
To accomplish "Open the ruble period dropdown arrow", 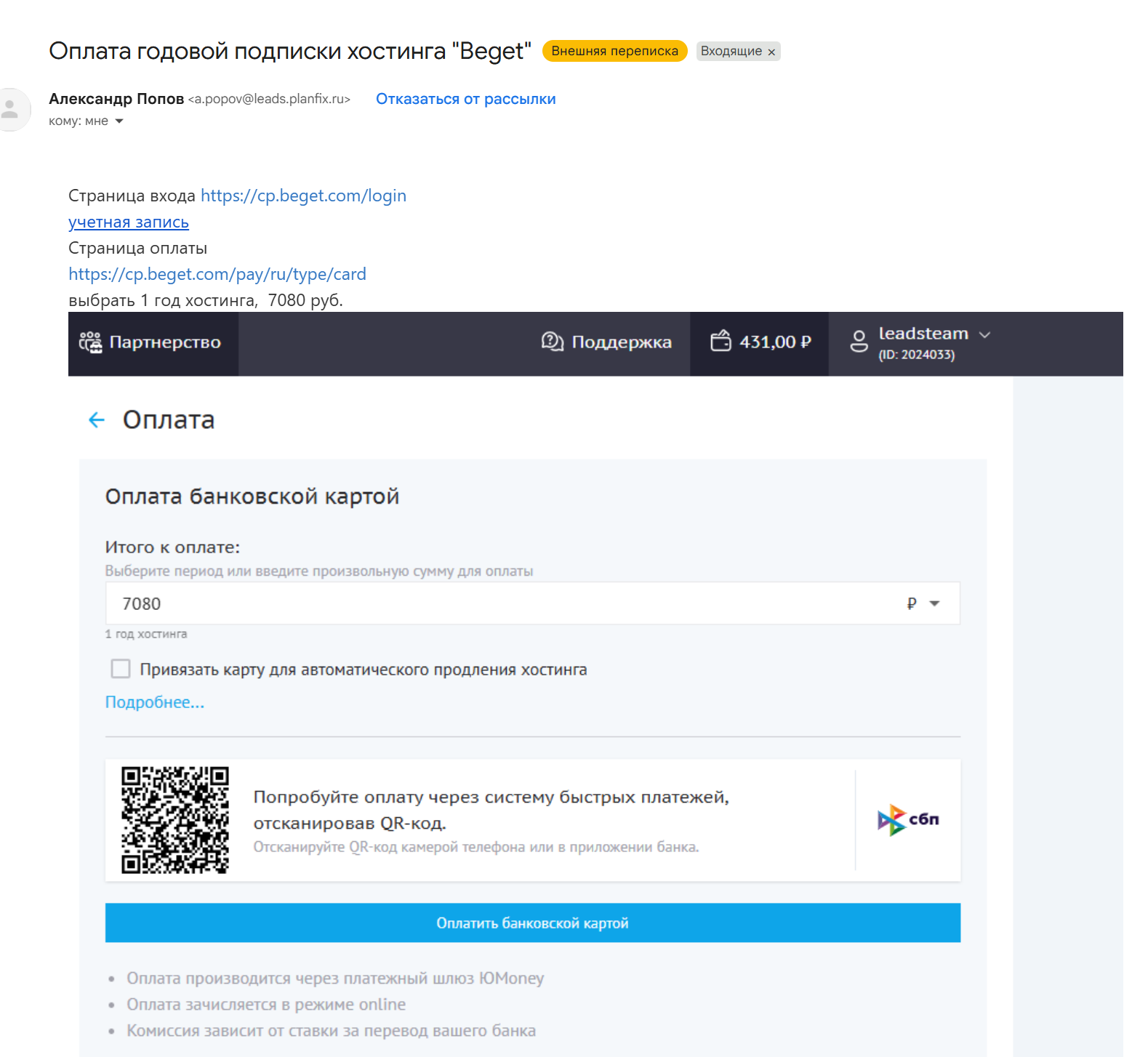I will (935, 604).
